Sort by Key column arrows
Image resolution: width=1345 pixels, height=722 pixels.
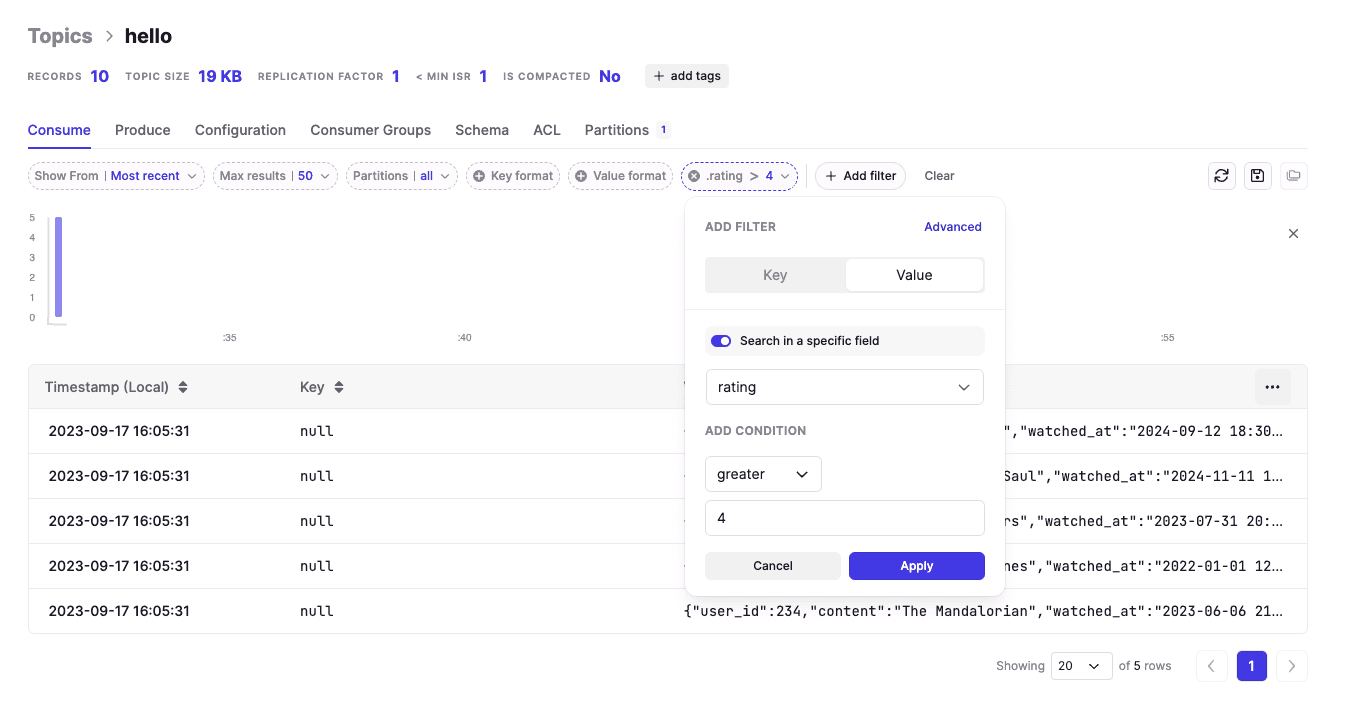[339, 387]
